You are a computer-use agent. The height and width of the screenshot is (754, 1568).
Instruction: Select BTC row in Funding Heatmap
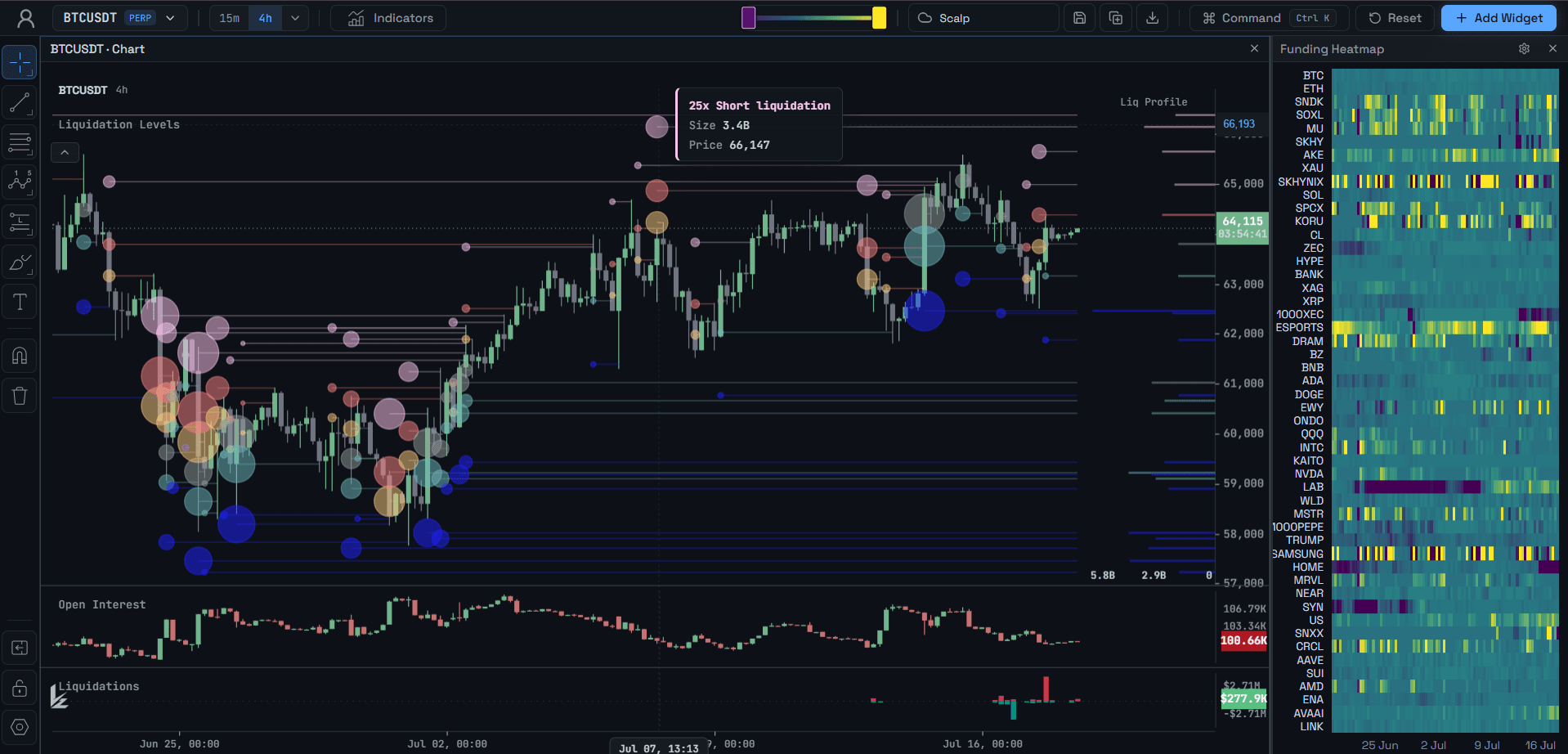(x=1313, y=75)
